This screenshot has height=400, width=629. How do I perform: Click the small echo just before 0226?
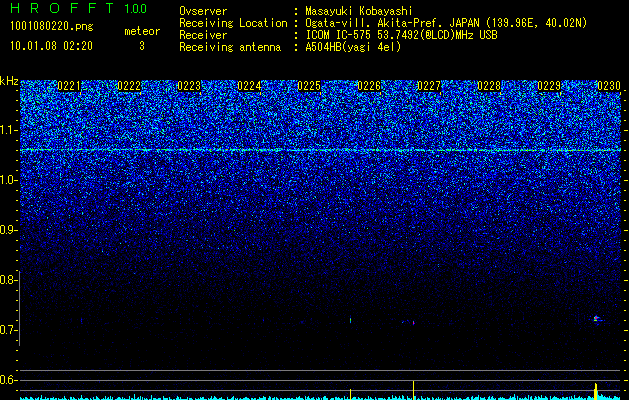tap(351, 320)
